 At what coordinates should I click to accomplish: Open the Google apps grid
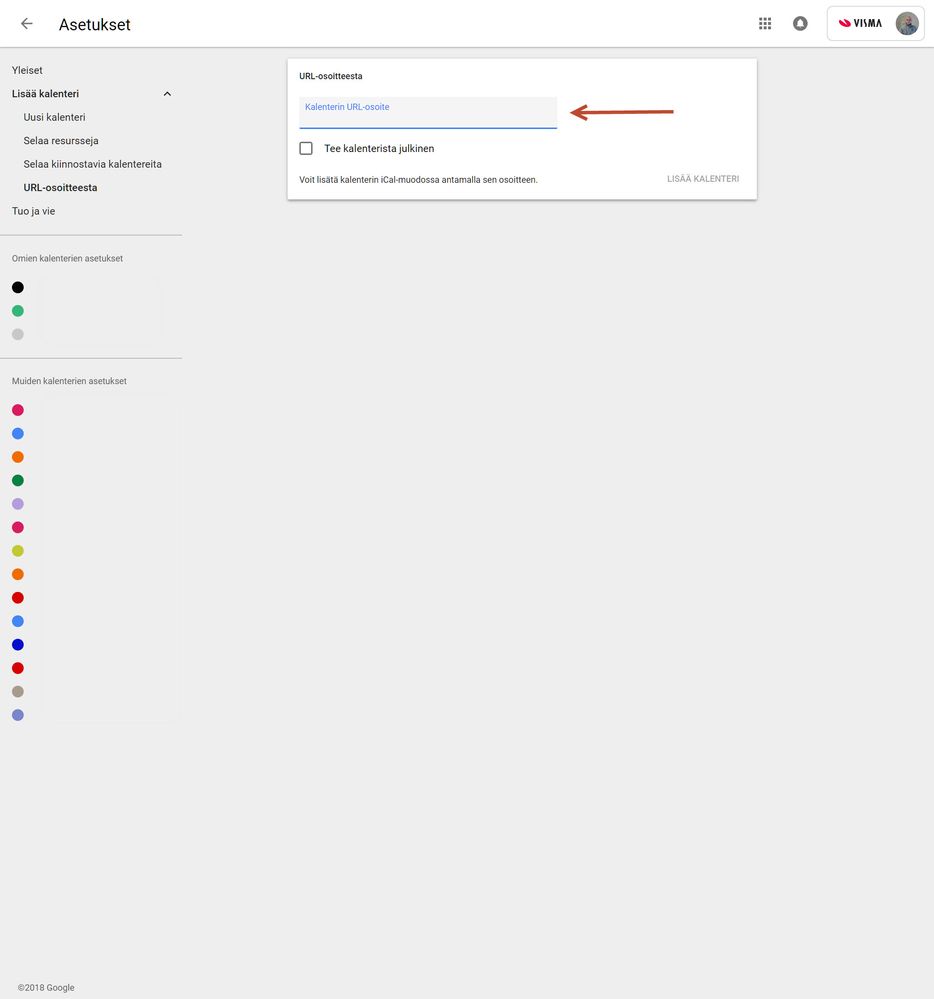pos(765,24)
